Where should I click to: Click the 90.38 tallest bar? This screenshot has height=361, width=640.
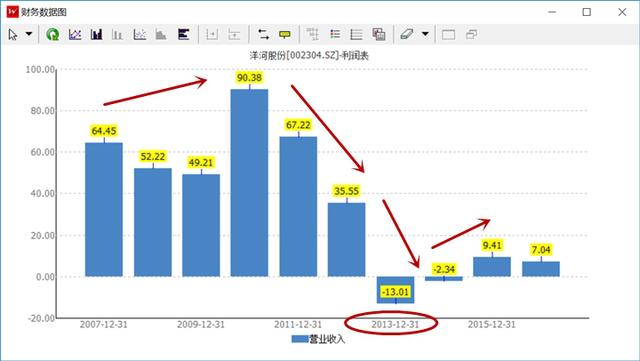click(x=249, y=183)
